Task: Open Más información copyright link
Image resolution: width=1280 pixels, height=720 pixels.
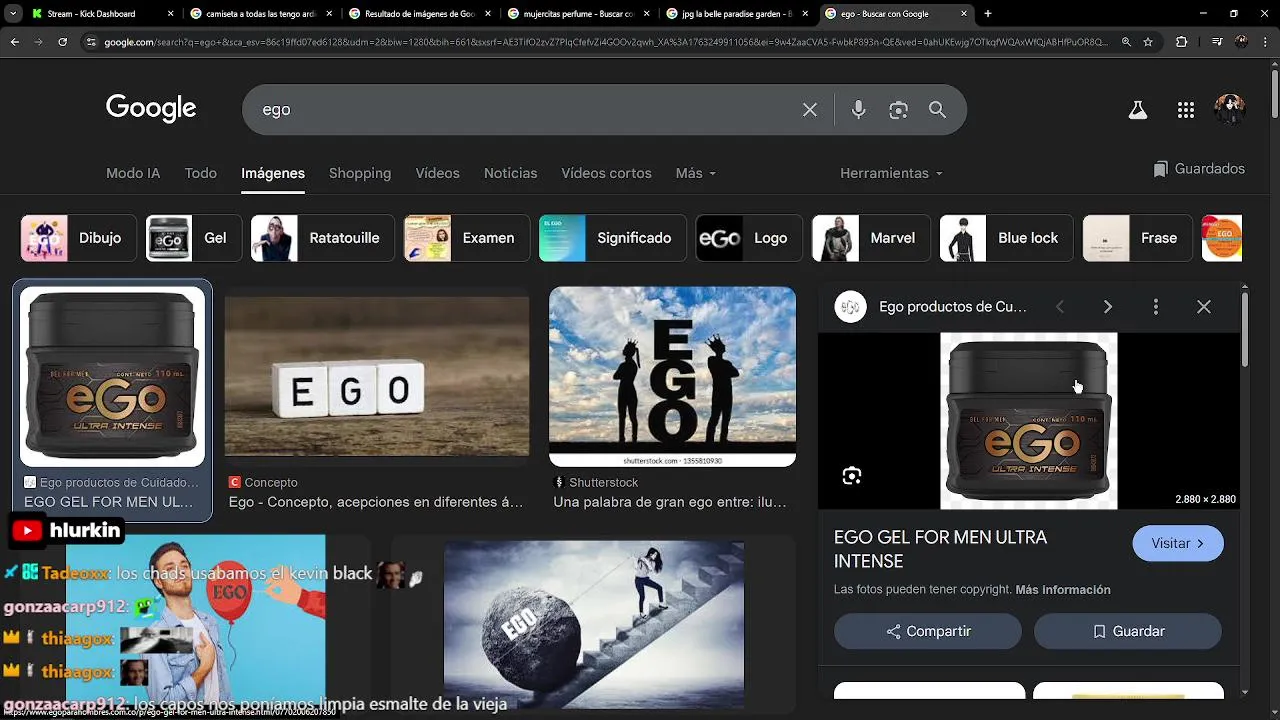Action: tap(1063, 590)
